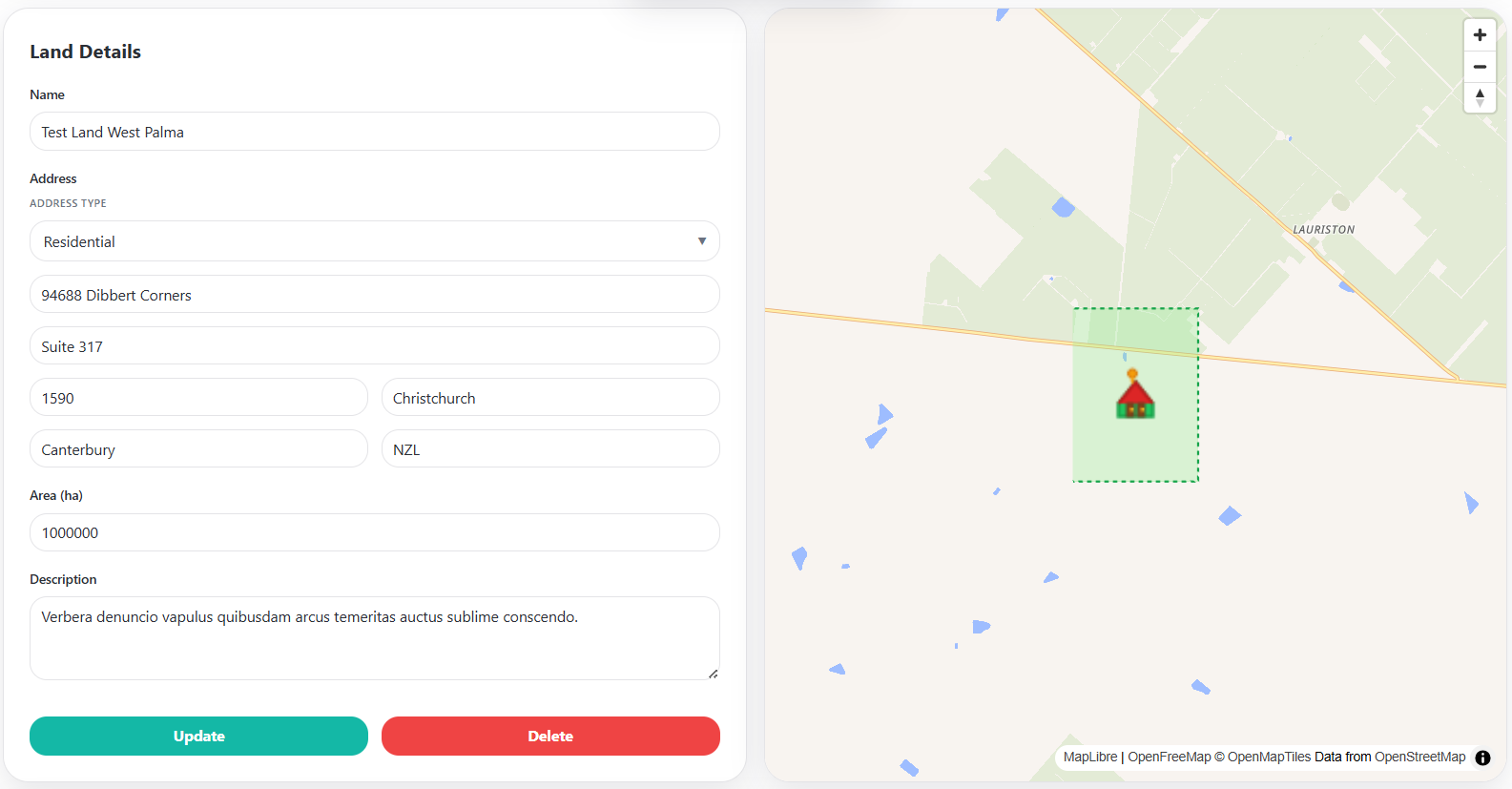Open the OpenStreetMap attribution link
Viewport: 1512px width, 789px height.
1420,758
